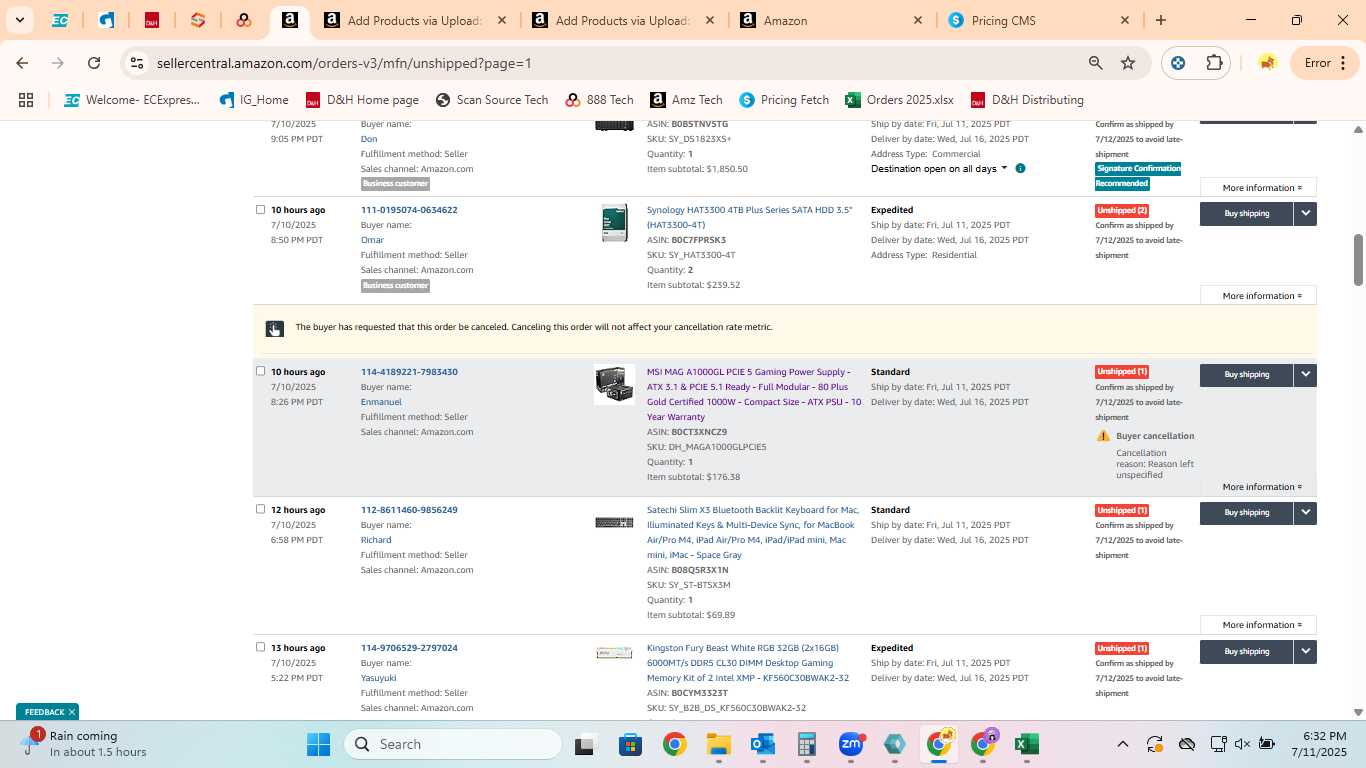This screenshot has width=1366, height=768.
Task: Select checkbox for order 114-9706529-2797024
Action: pos(261,647)
